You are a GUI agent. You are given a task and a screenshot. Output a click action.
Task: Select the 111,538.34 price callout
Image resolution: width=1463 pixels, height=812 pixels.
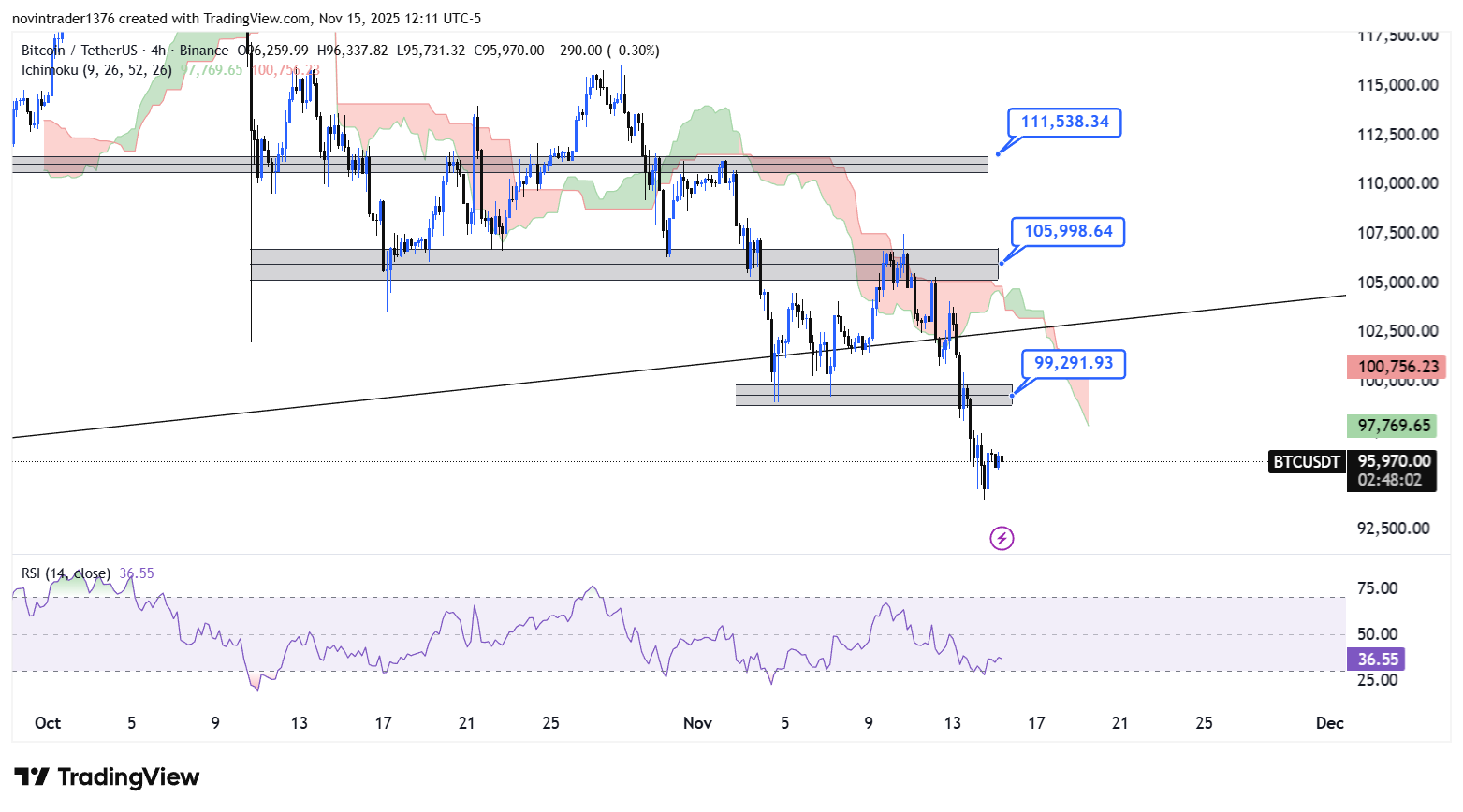point(1064,123)
